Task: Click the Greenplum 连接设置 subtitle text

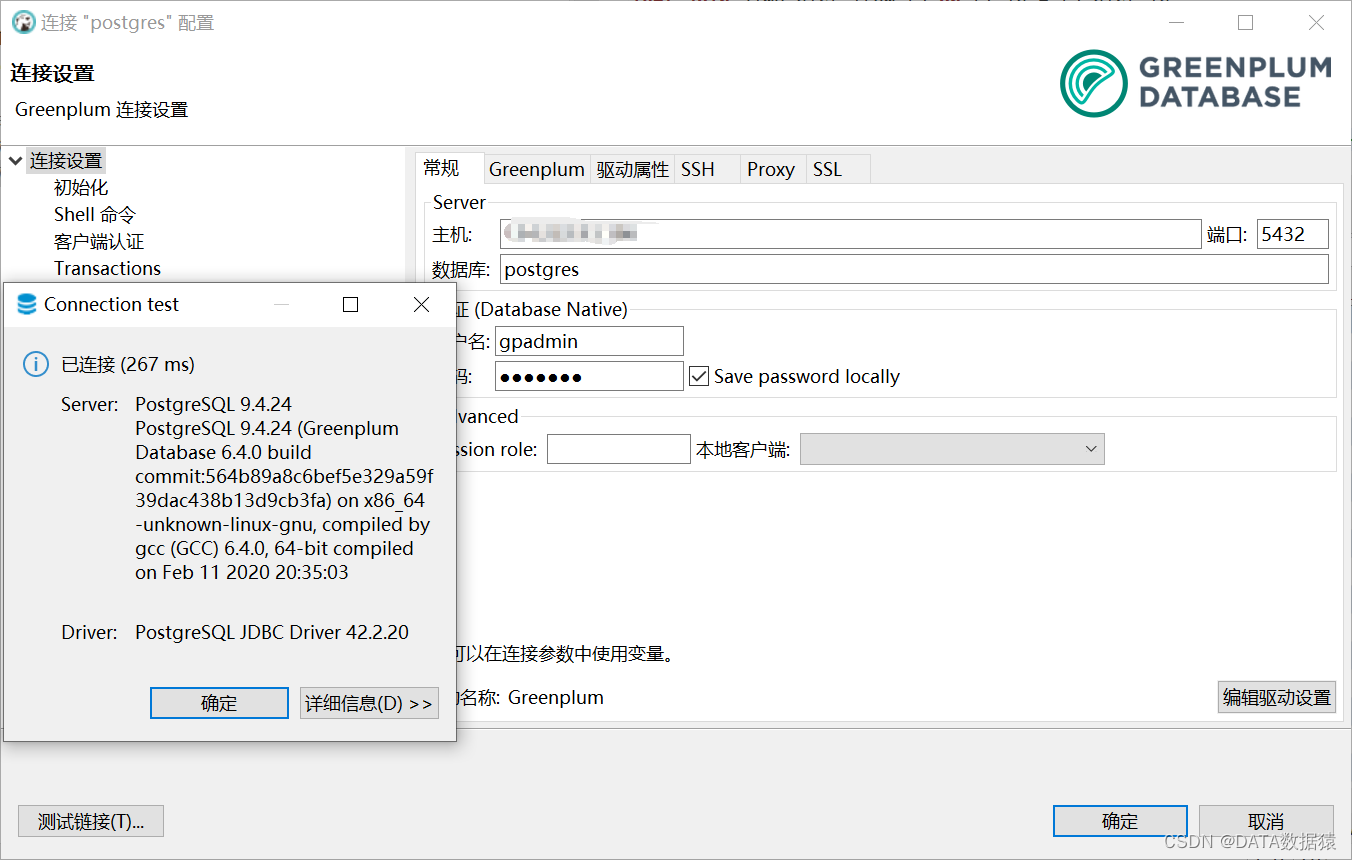Action: pos(101,110)
